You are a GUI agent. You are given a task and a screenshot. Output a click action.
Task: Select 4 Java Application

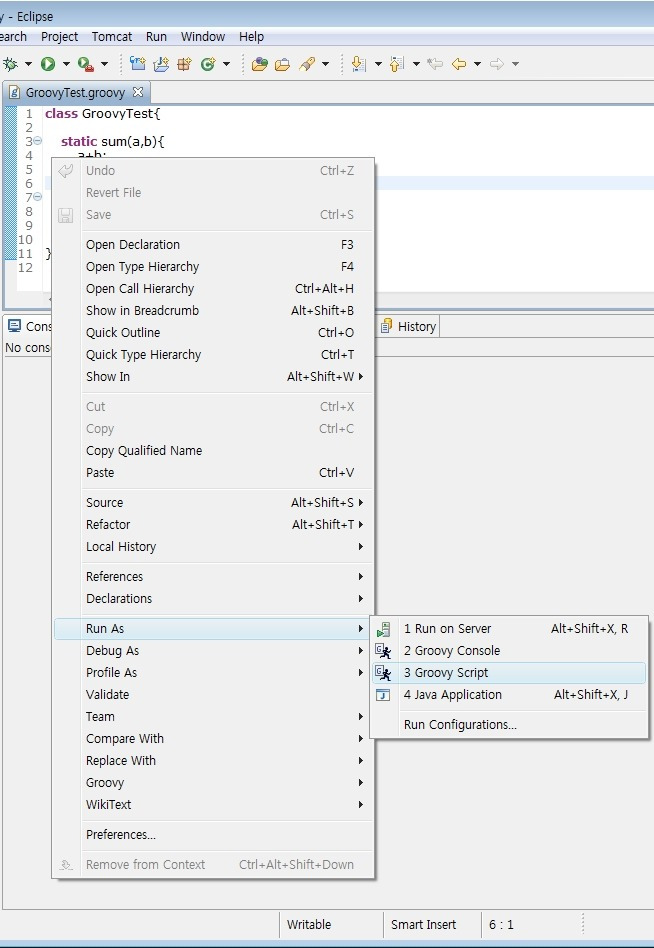509,695
